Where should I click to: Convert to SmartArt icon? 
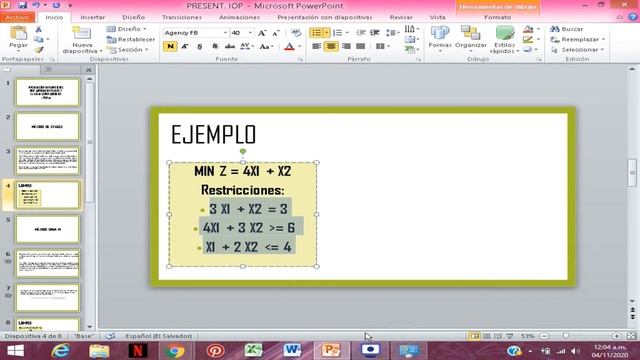[x=412, y=50]
